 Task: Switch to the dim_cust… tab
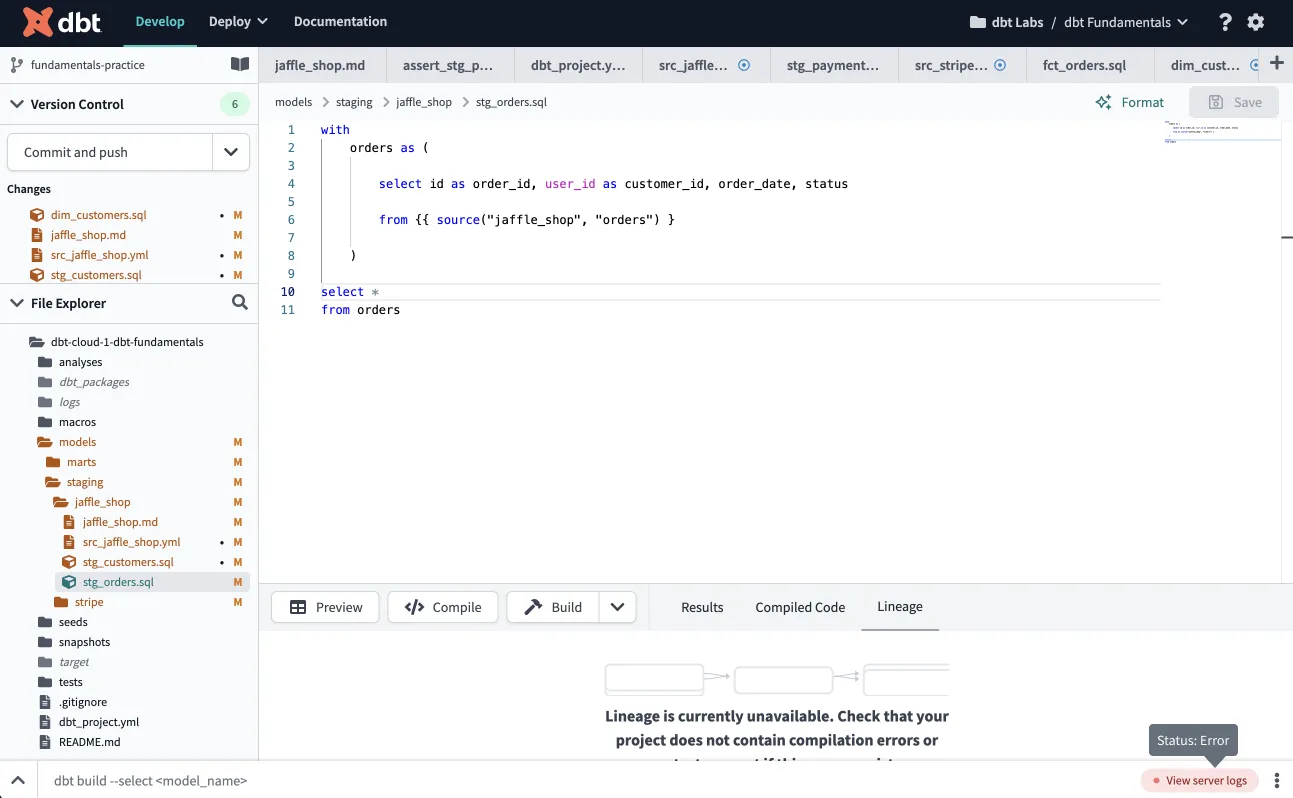[1205, 65]
